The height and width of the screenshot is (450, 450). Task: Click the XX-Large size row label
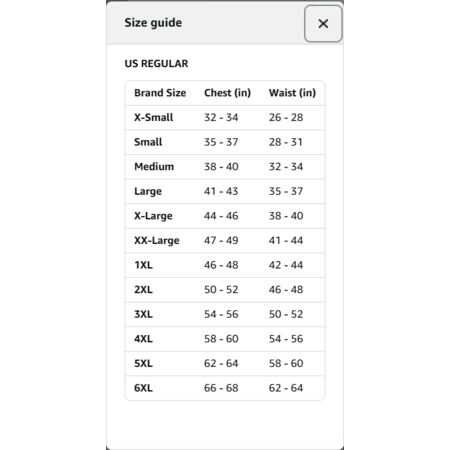pos(157,241)
